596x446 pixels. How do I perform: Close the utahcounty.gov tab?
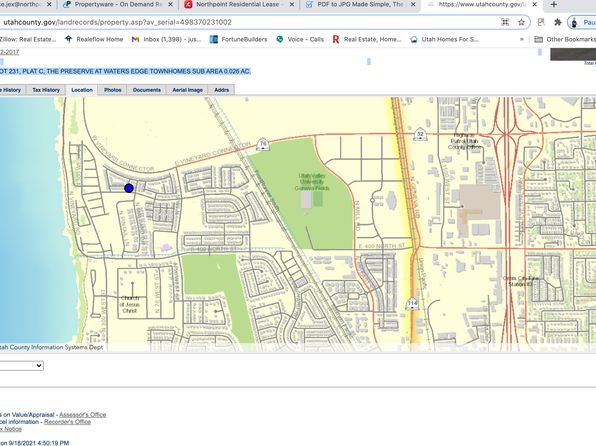(534, 5)
